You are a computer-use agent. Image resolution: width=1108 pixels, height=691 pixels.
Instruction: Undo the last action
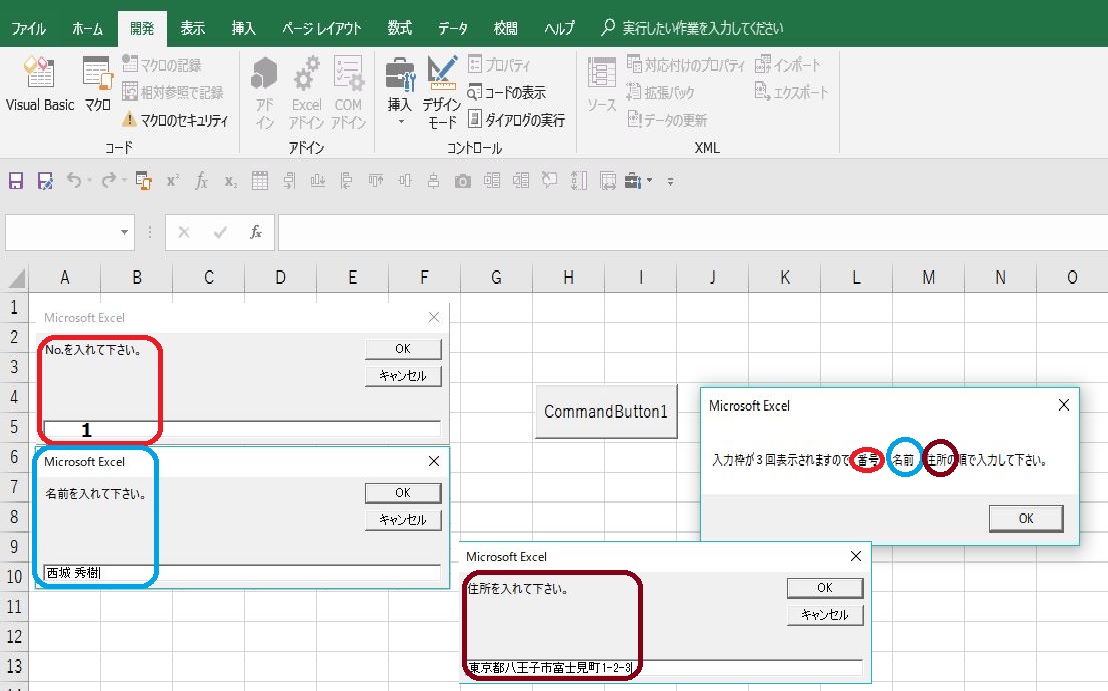coord(73,180)
